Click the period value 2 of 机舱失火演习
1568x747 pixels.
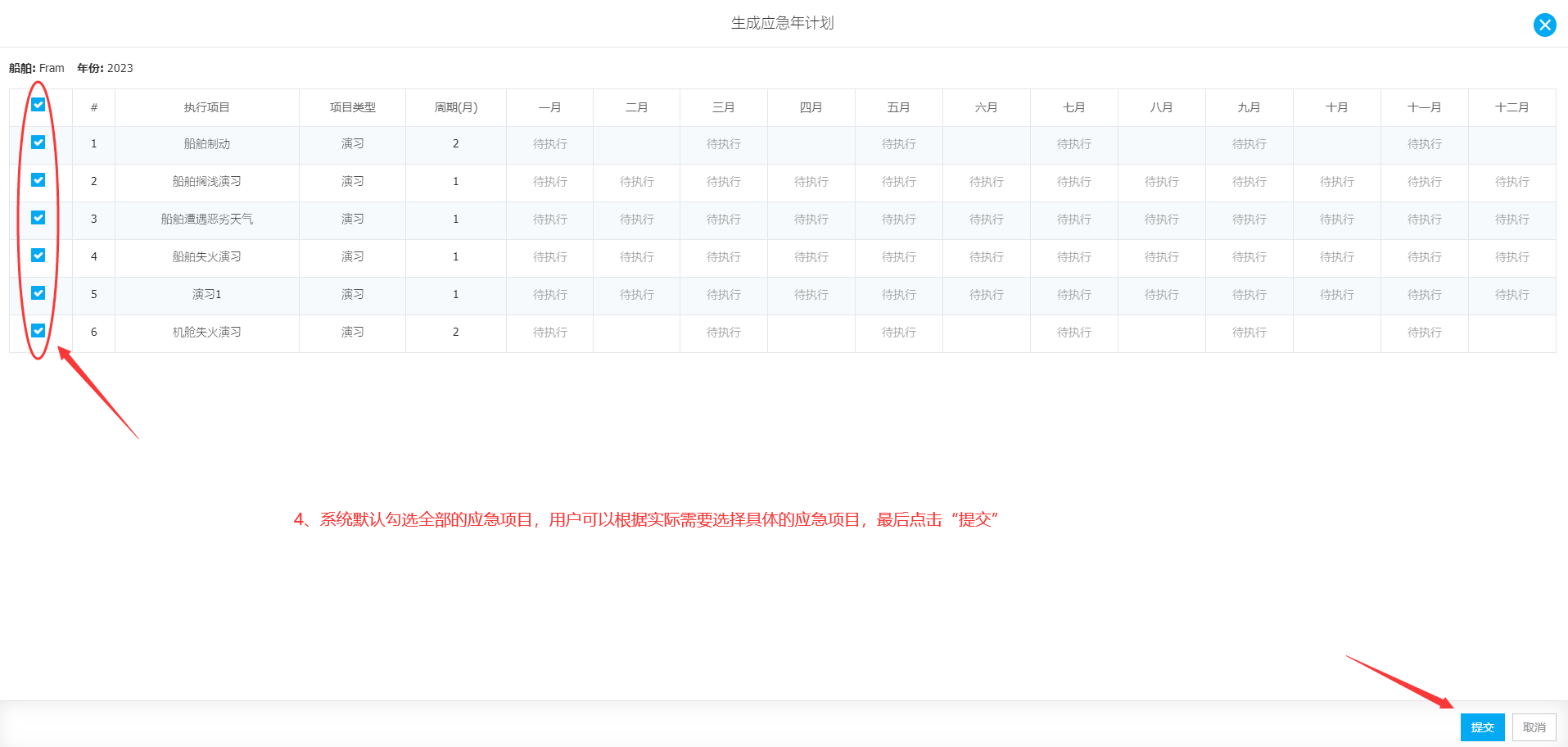pos(456,333)
